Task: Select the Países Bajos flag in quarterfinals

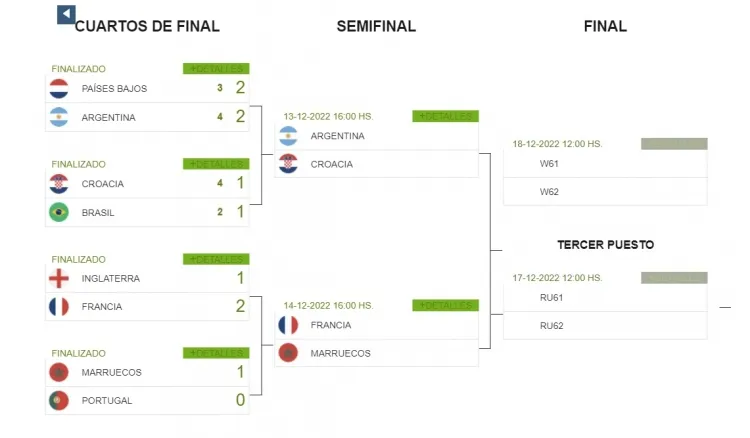Action: 59,88
